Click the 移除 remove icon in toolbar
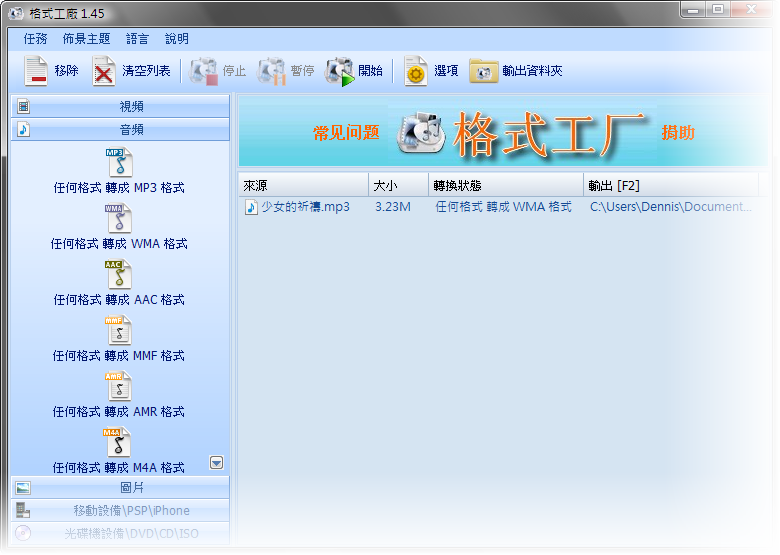 coord(36,71)
